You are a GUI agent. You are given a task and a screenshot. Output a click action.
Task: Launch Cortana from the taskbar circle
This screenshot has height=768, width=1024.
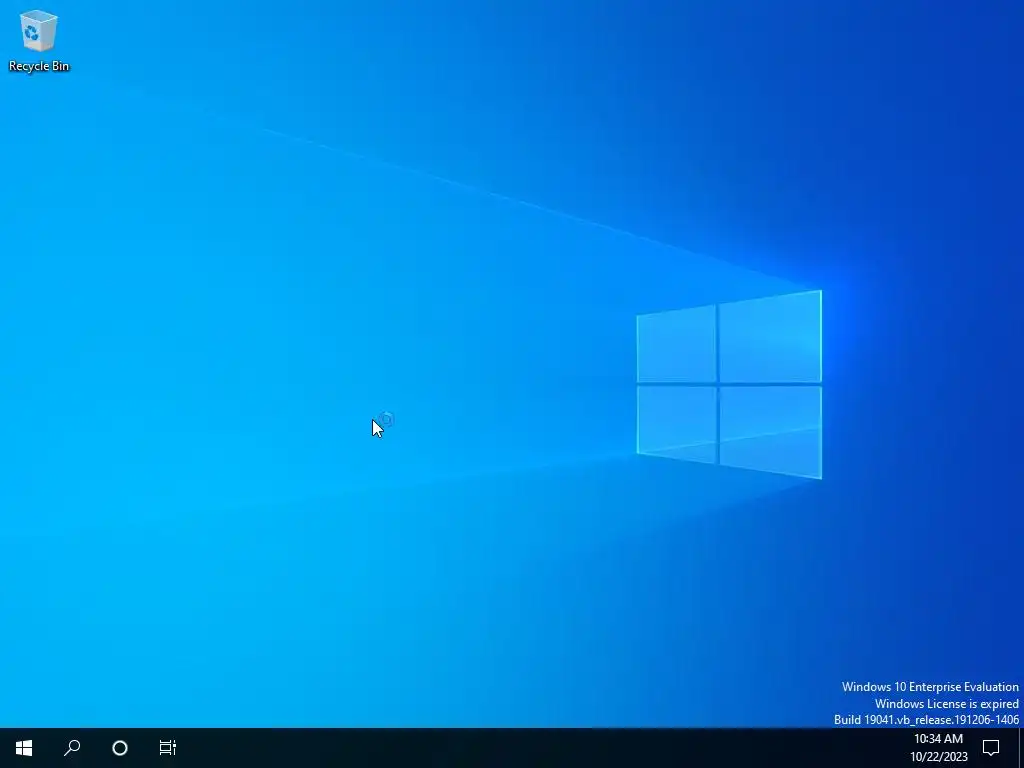click(x=120, y=748)
